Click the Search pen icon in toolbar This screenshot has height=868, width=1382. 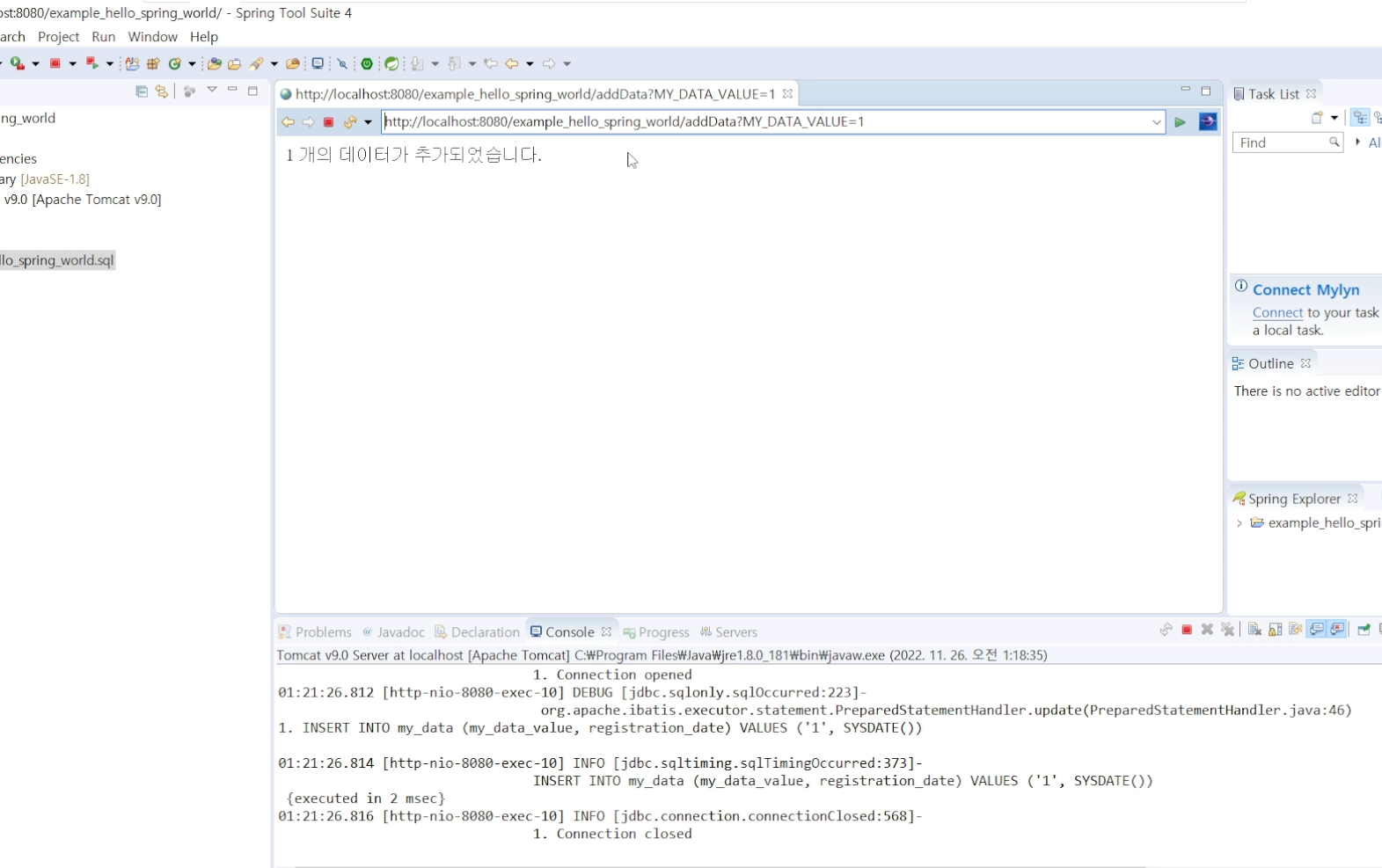tap(256, 63)
